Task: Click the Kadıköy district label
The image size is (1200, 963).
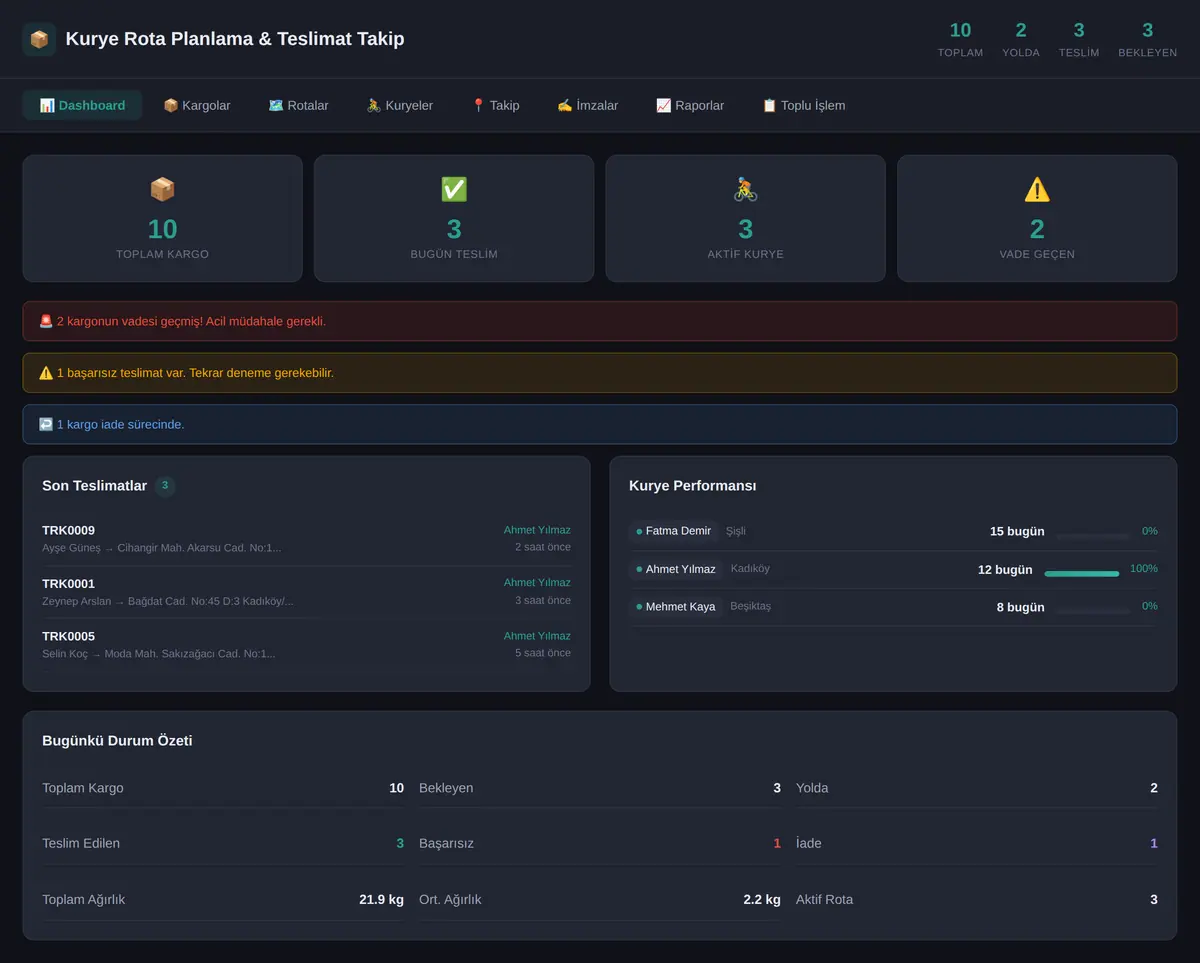Action: (x=750, y=569)
